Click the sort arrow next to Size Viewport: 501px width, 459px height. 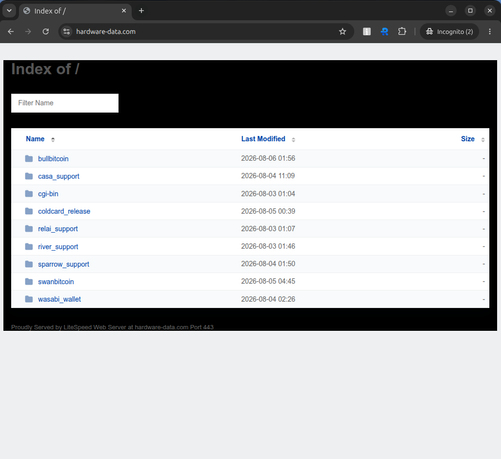(x=483, y=140)
